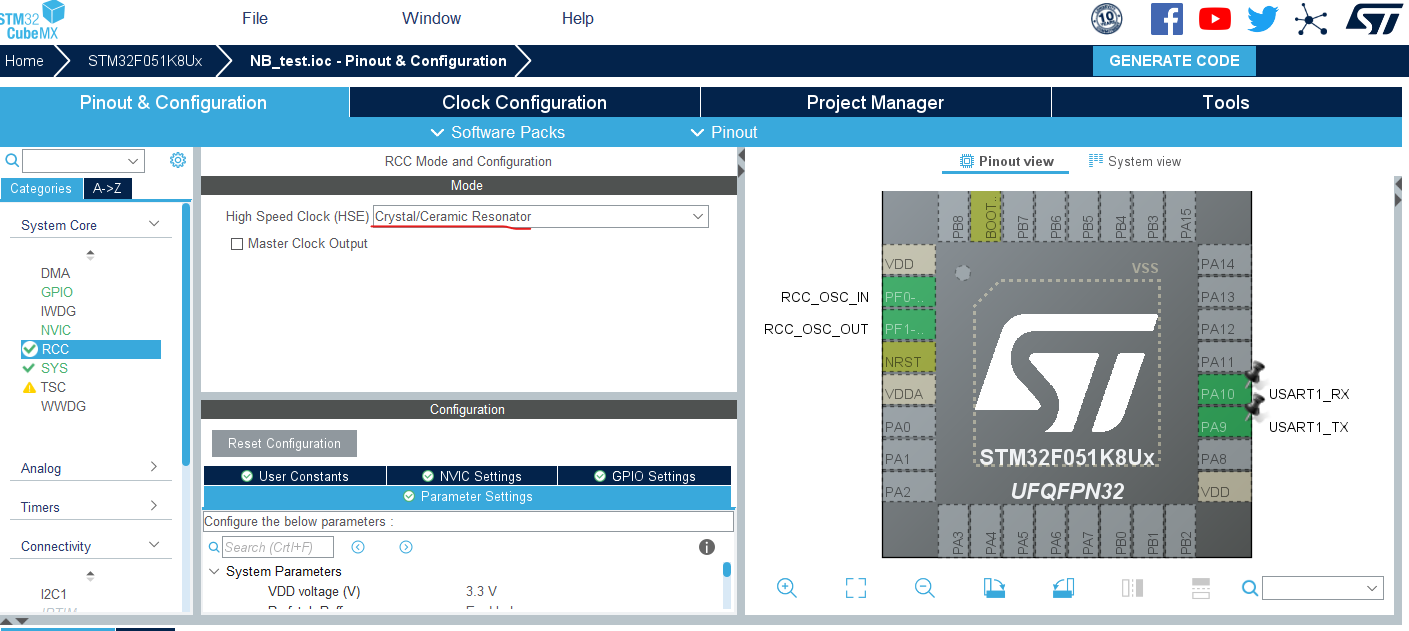Collapse System Parameters group
Viewport: 1409px width, 631px height.
pos(214,571)
